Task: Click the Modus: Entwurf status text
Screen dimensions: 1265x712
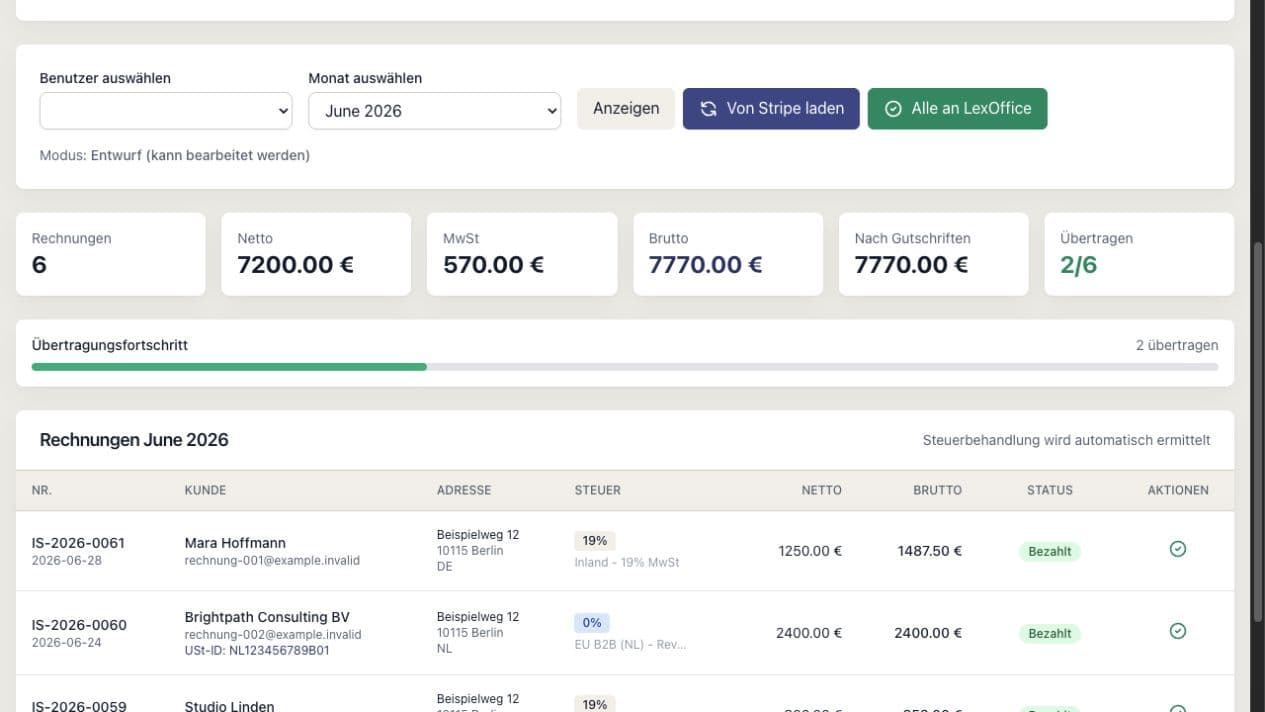Action: (175, 155)
